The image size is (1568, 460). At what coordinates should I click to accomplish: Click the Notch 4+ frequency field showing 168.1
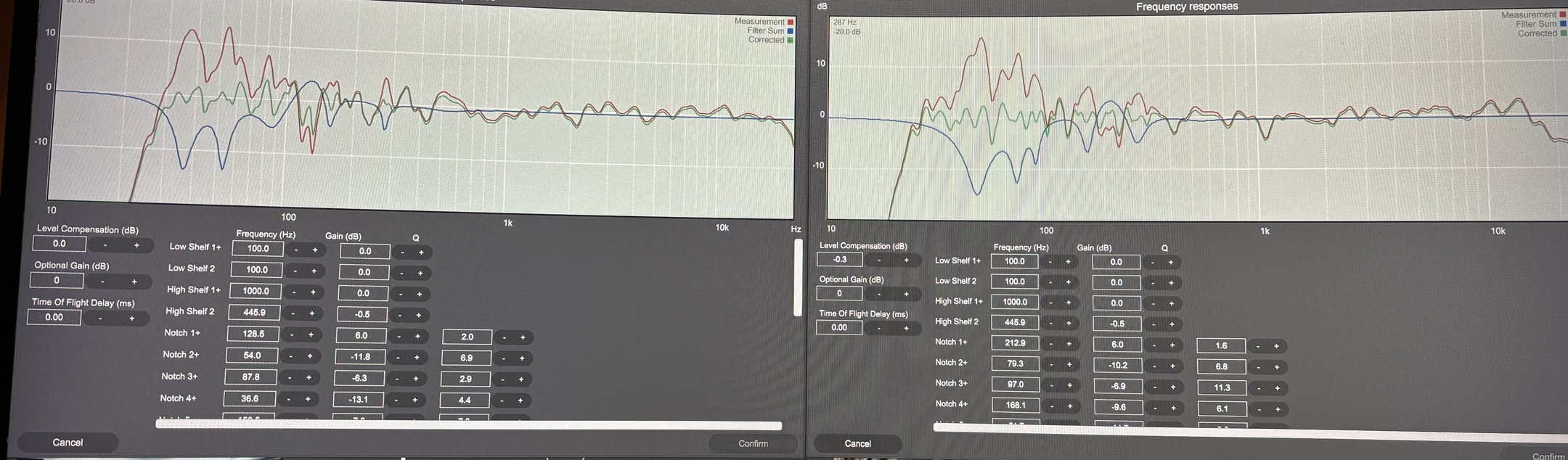tap(1016, 406)
